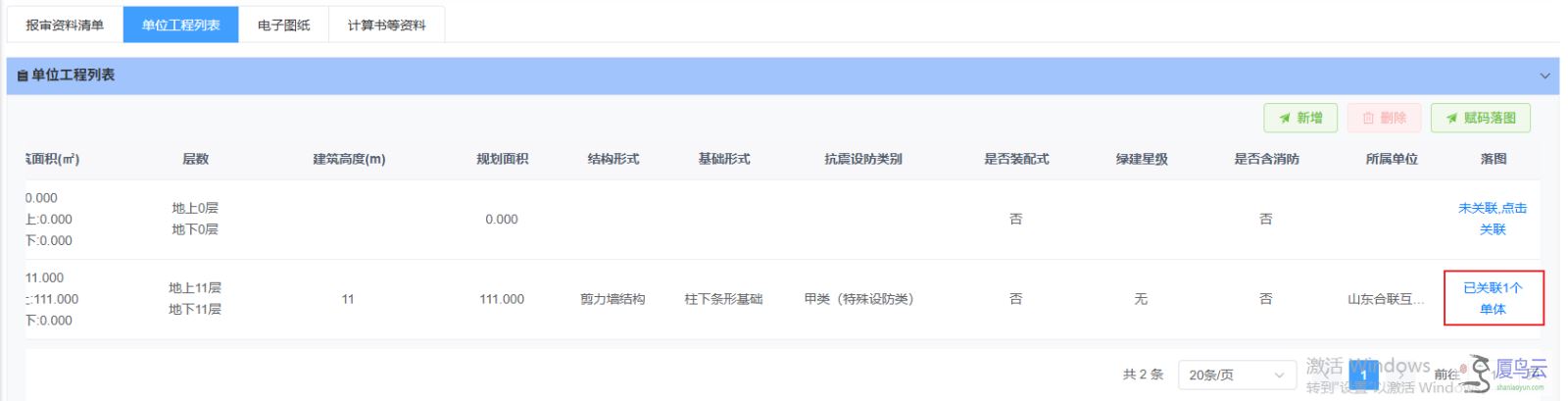The width and height of the screenshot is (1568, 401).
Task: Select the 剪力墙结构 cell
Action: click(612, 299)
